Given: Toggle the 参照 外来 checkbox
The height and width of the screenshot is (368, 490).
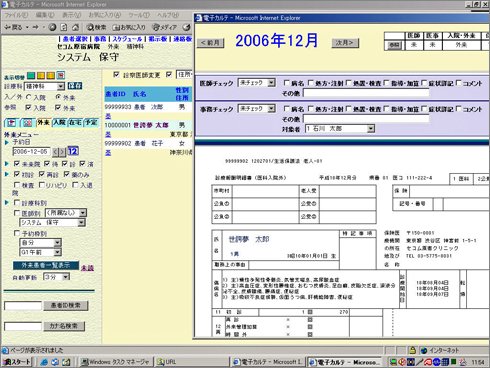Looking at the screenshot, I should (x=58, y=108).
